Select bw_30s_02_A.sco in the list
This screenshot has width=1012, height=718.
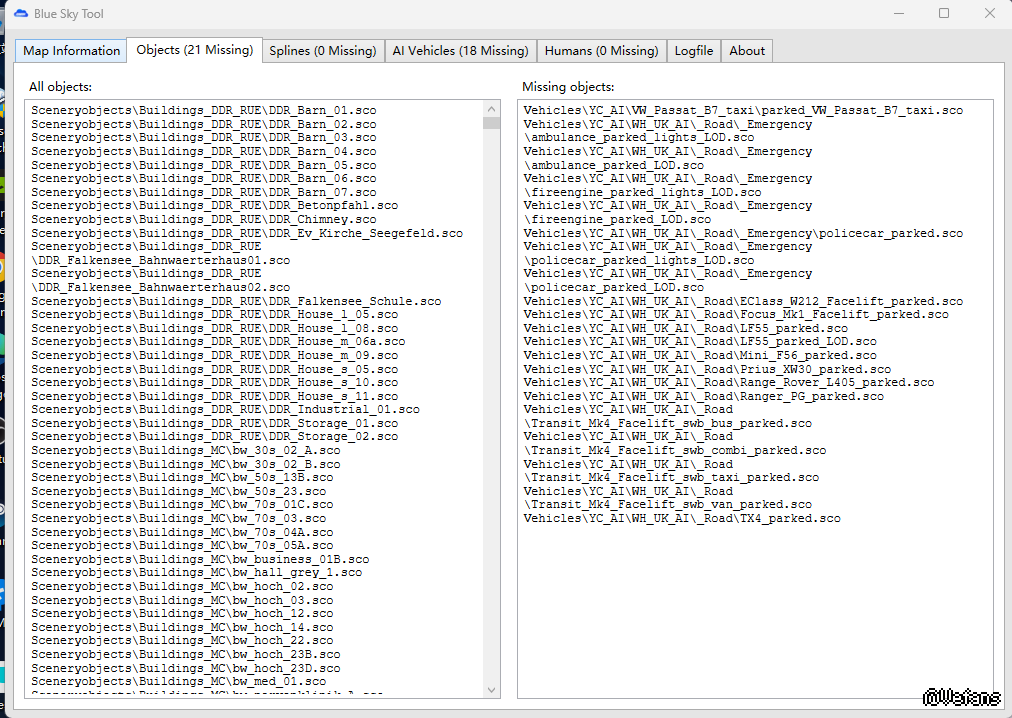click(x=185, y=450)
